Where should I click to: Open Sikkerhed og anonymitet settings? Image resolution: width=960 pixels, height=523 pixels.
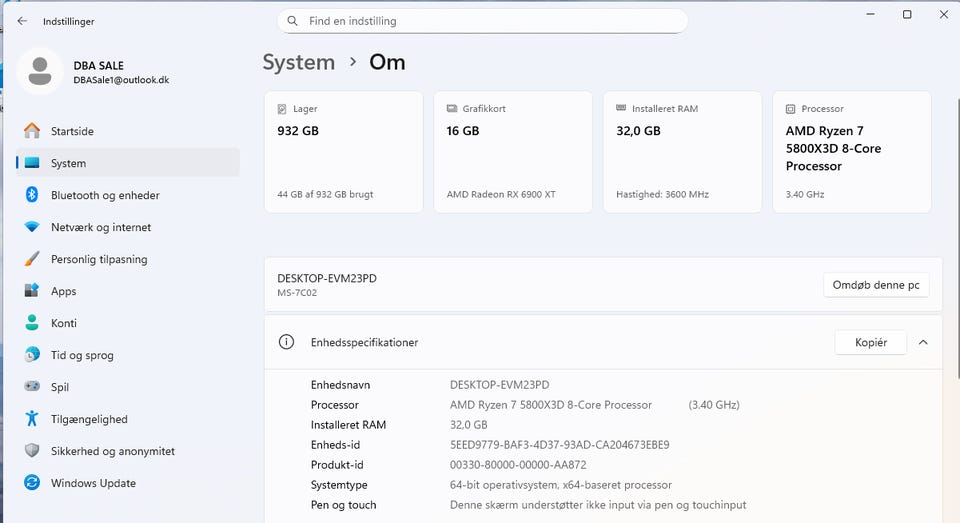pyautogui.click(x=112, y=451)
